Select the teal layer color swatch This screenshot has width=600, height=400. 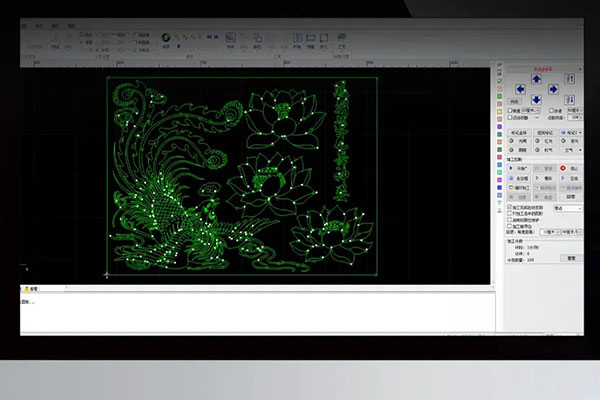point(499,134)
